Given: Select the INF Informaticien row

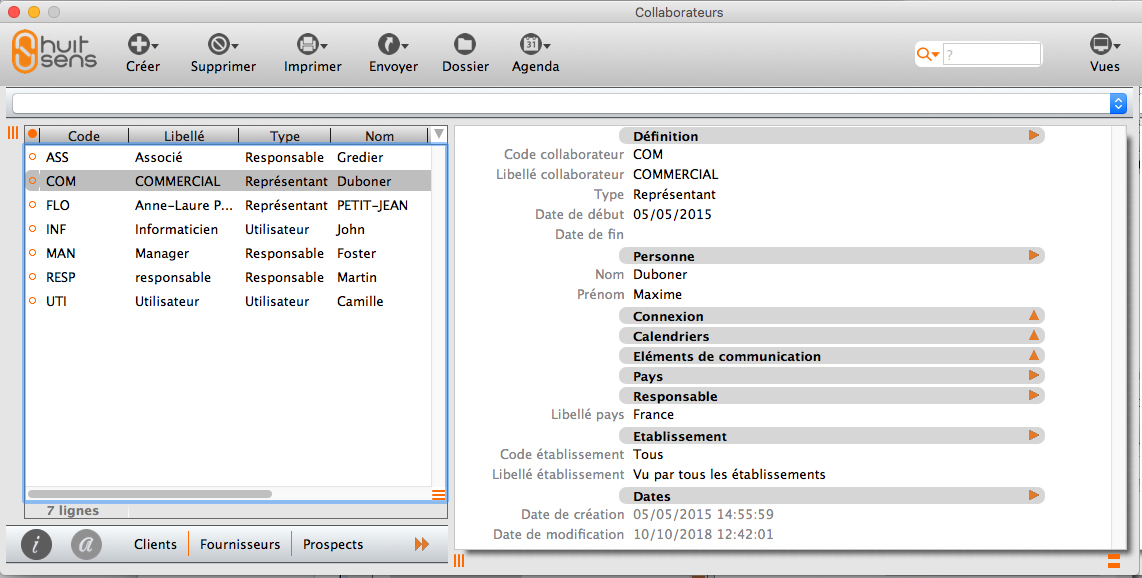Looking at the screenshot, I should pos(228,229).
